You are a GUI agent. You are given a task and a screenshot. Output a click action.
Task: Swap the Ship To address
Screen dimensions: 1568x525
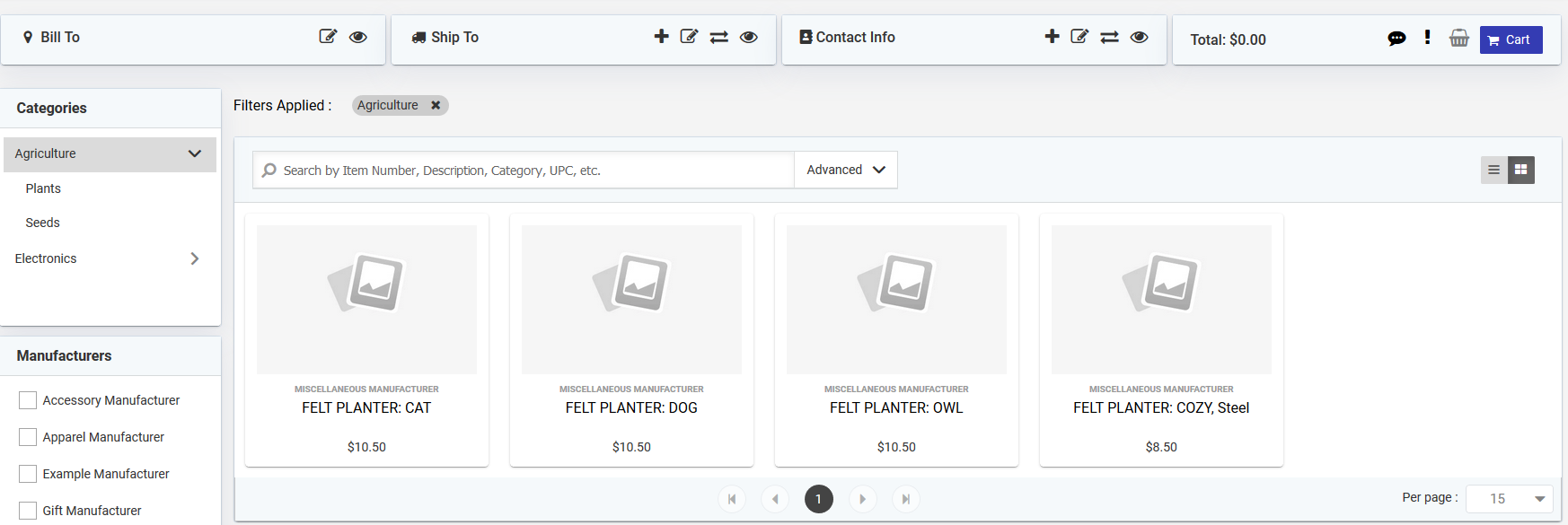tap(718, 37)
